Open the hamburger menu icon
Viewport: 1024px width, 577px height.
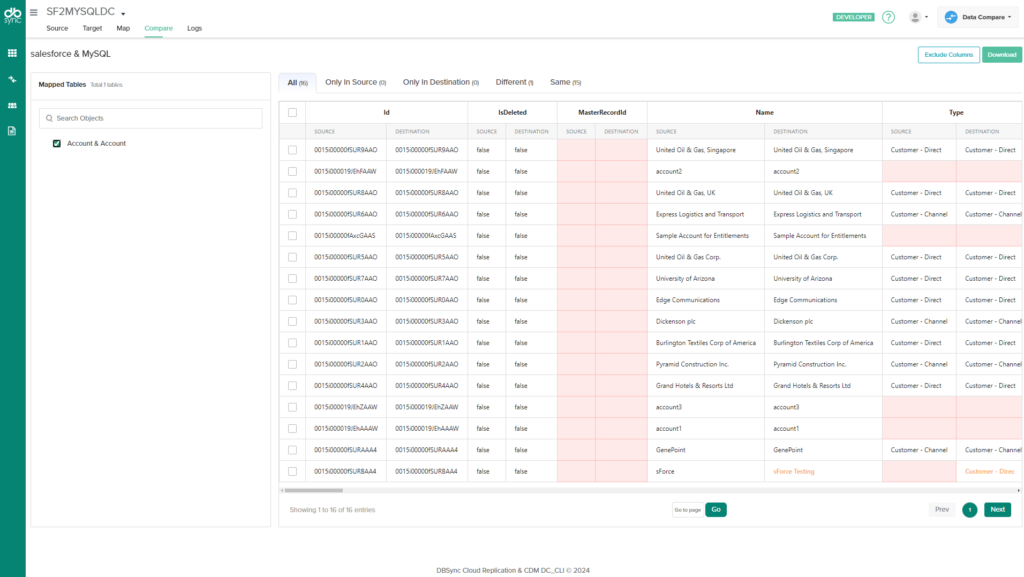click(33, 12)
